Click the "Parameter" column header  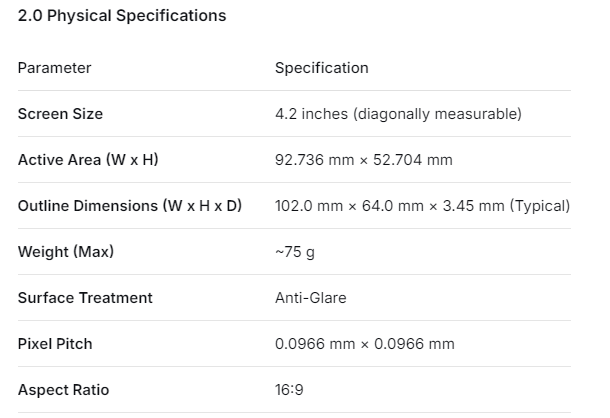54,68
